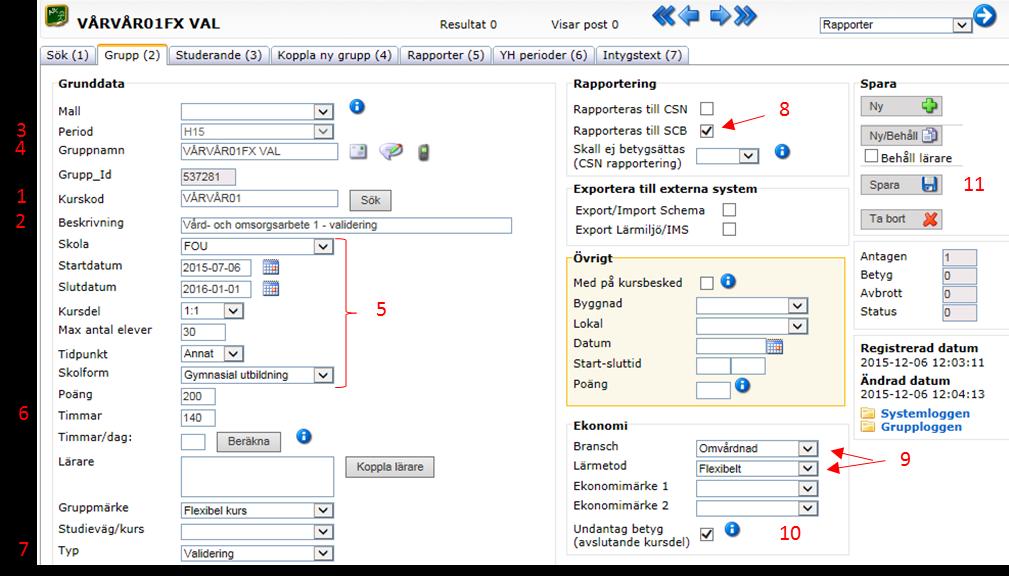Open the Intygstext (7) tab

click(x=642, y=55)
